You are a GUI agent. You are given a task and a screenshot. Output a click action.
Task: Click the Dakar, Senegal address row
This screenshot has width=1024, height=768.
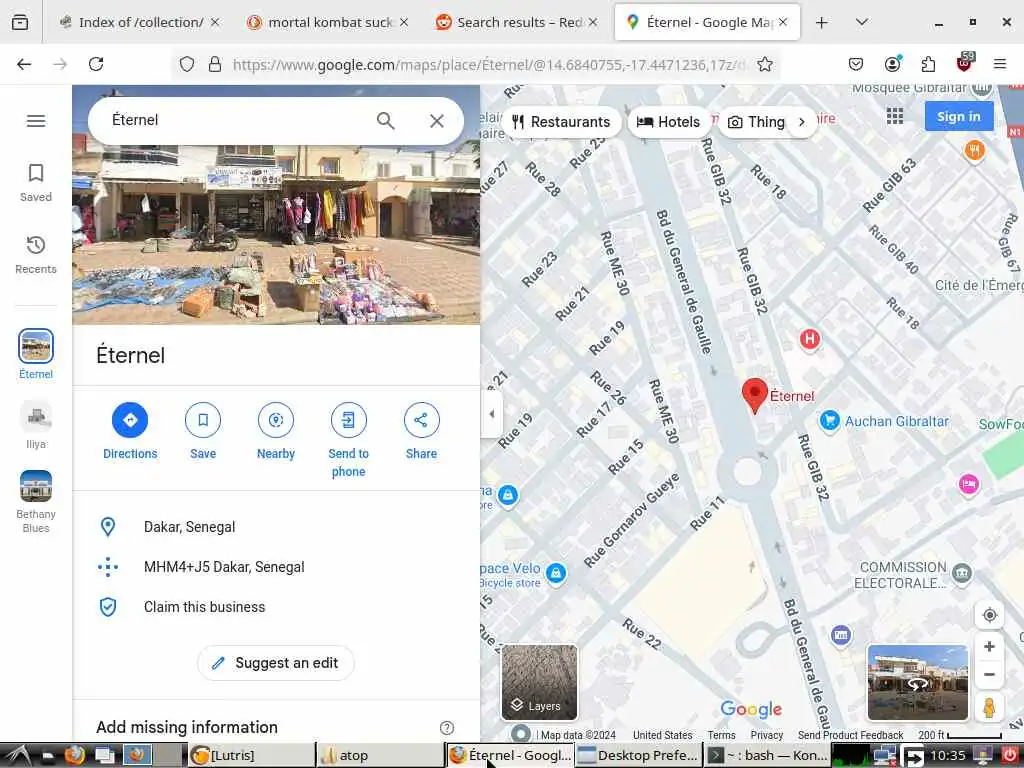(x=276, y=527)
